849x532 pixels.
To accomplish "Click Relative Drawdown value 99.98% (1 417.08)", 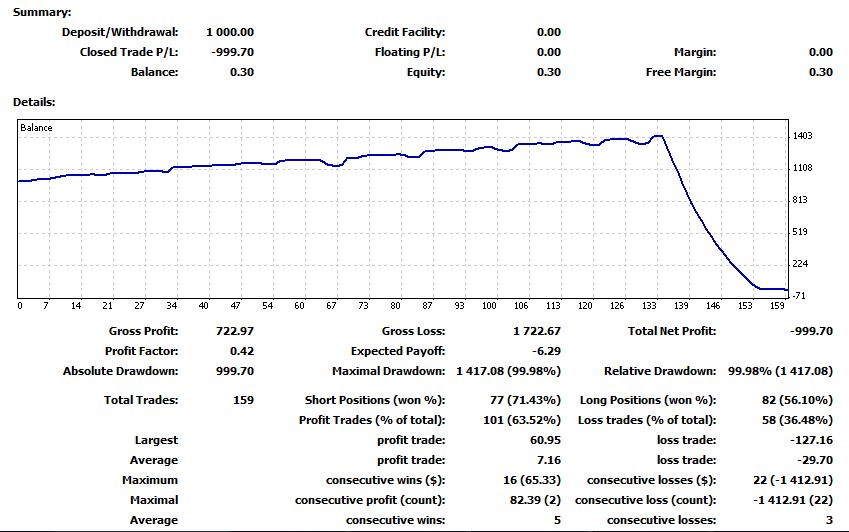I will click(x=780, y=371).
